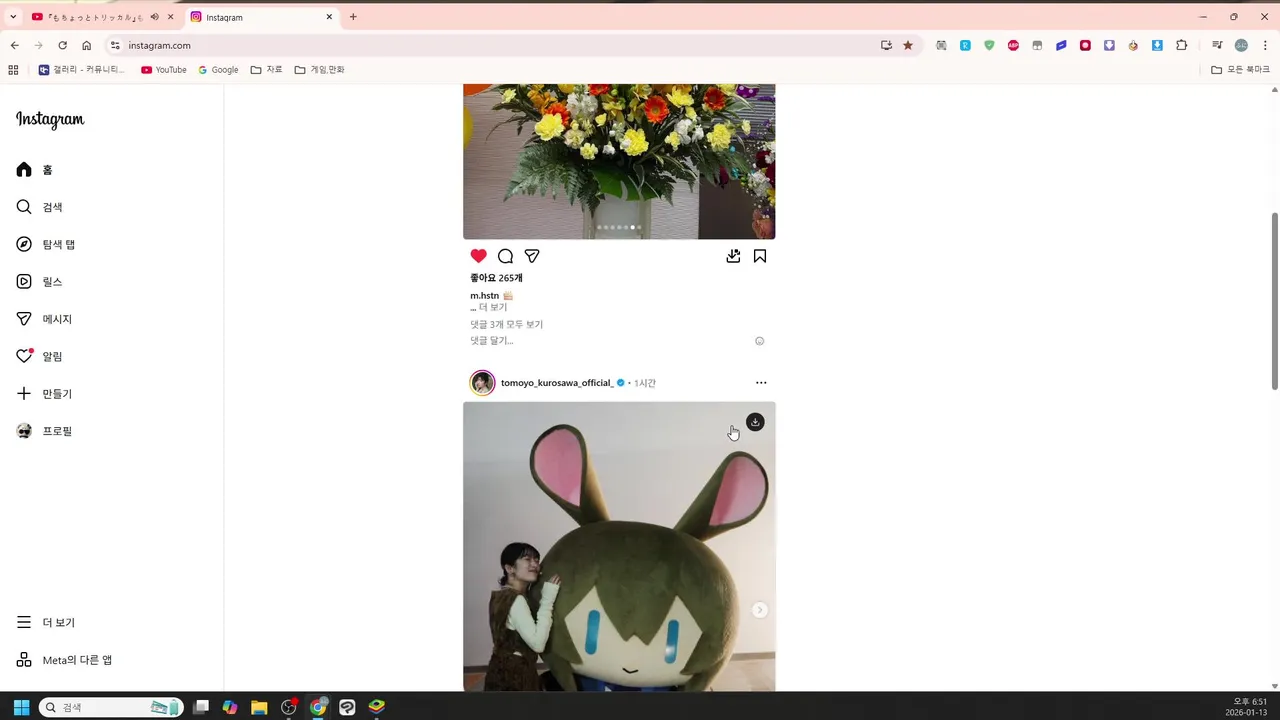The image size is (1280, 720).
Task: Open the emoji picker in comment field
Action: pyautogui.click(x=759, y=341)
